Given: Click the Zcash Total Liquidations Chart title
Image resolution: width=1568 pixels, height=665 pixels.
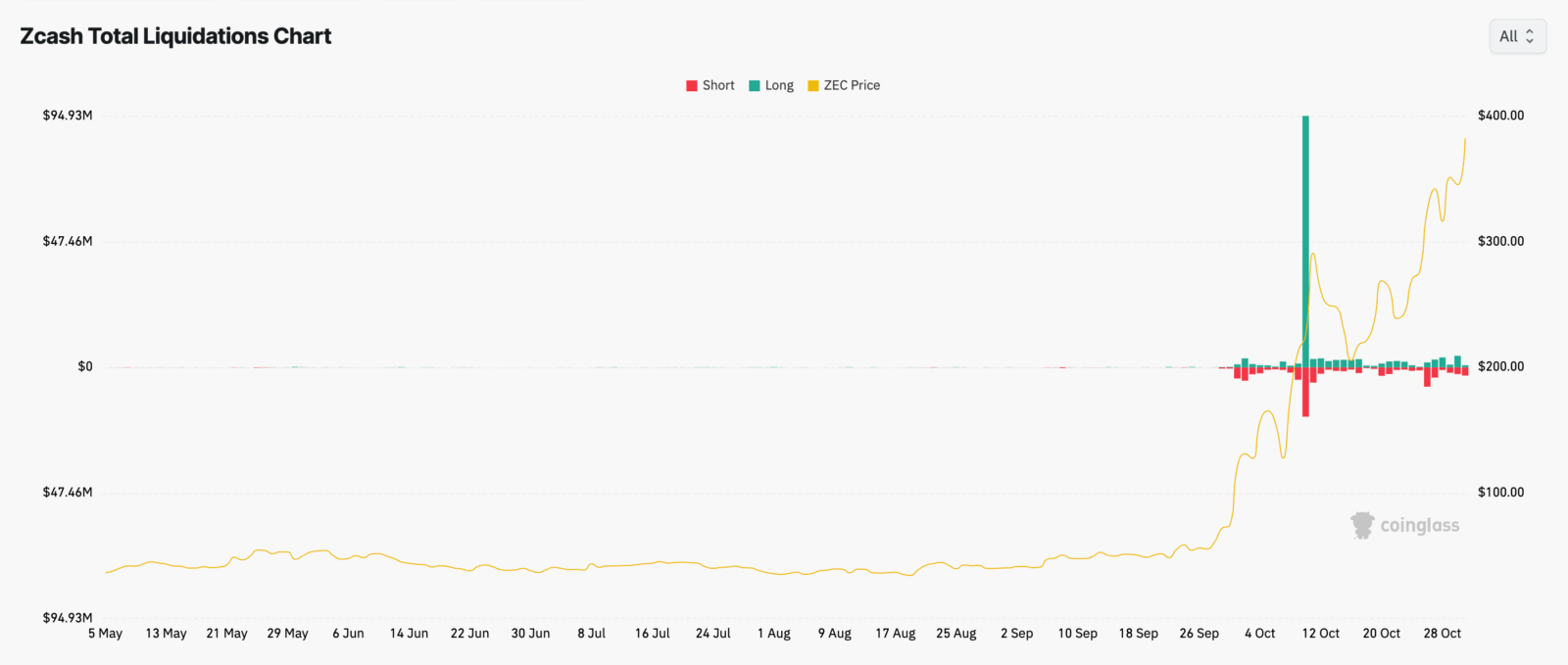Looking at the screenshot, I should point(175,35).
